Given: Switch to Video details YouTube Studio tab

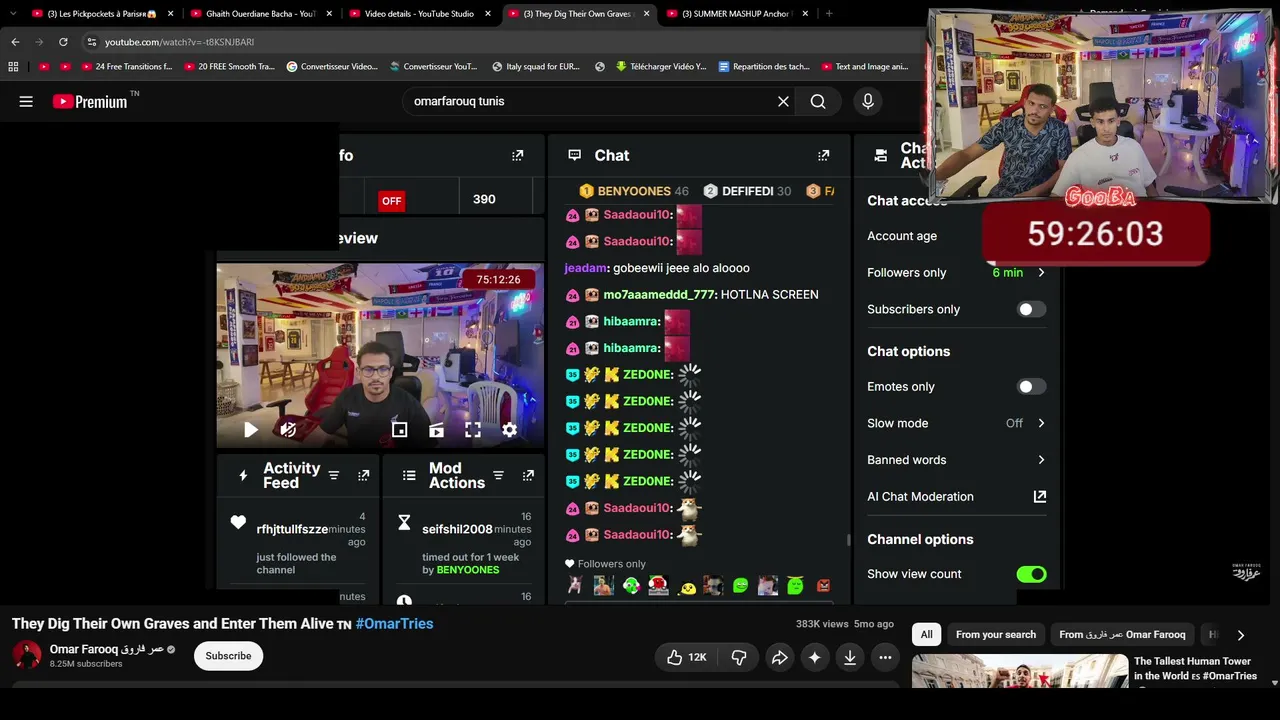Looking at the screenshot, I should pos(419,14).
